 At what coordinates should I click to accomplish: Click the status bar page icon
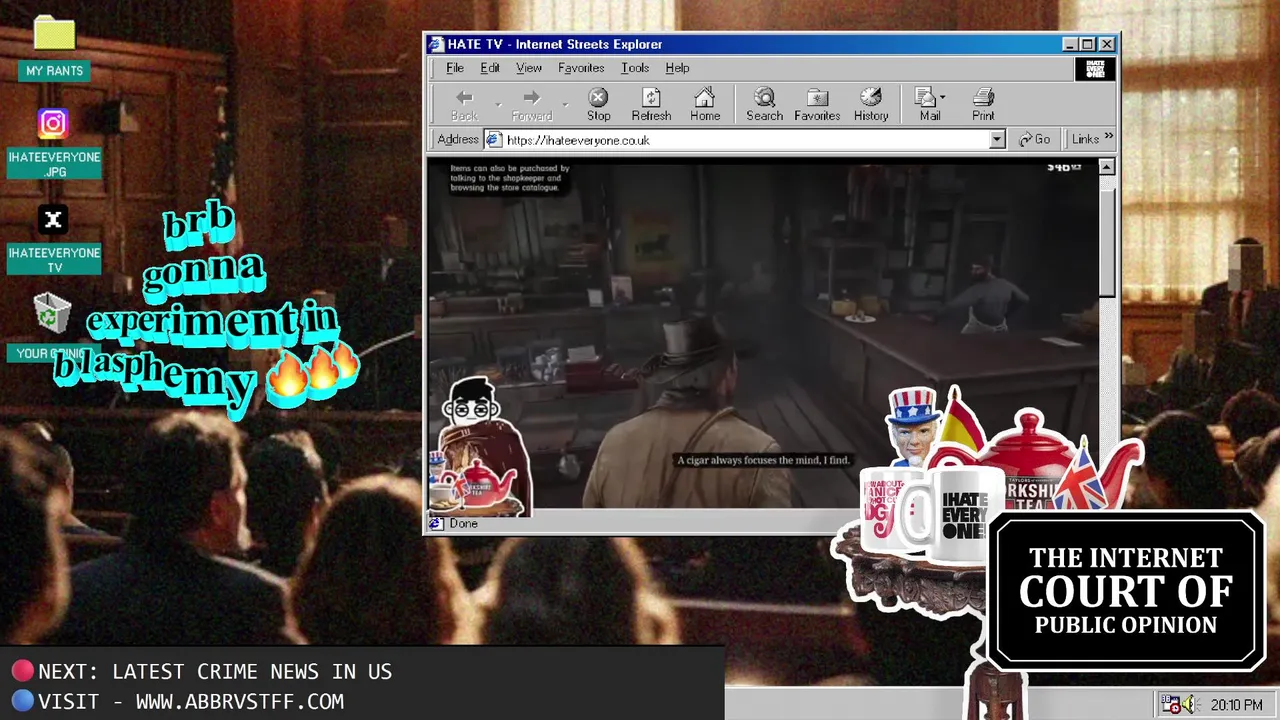click(437, 523)
